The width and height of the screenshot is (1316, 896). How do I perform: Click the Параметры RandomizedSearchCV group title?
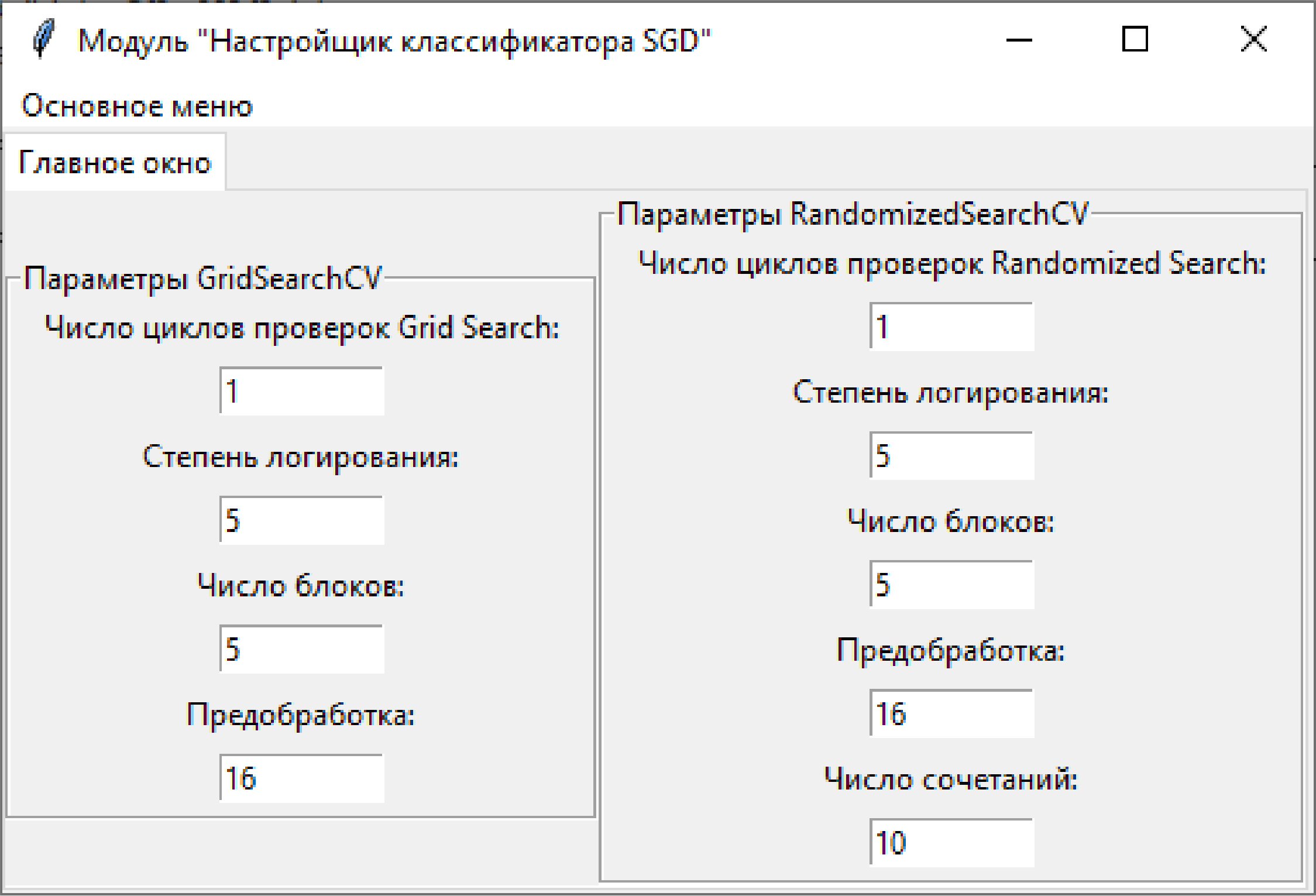click(x=852, y=214)
